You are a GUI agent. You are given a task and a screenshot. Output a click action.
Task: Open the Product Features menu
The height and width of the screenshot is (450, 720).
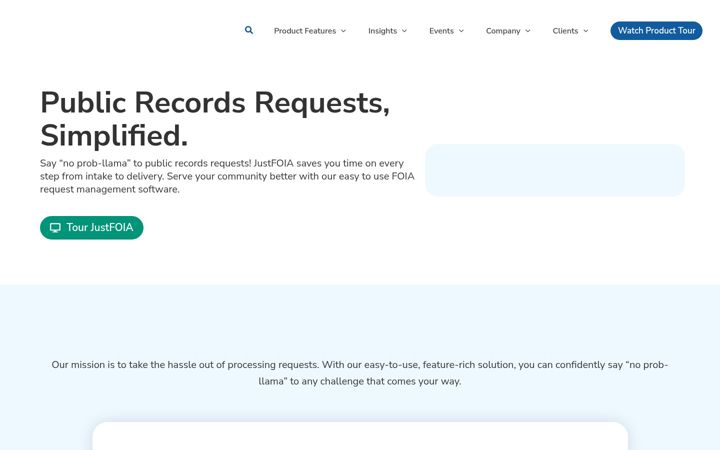tap(310, 31)
